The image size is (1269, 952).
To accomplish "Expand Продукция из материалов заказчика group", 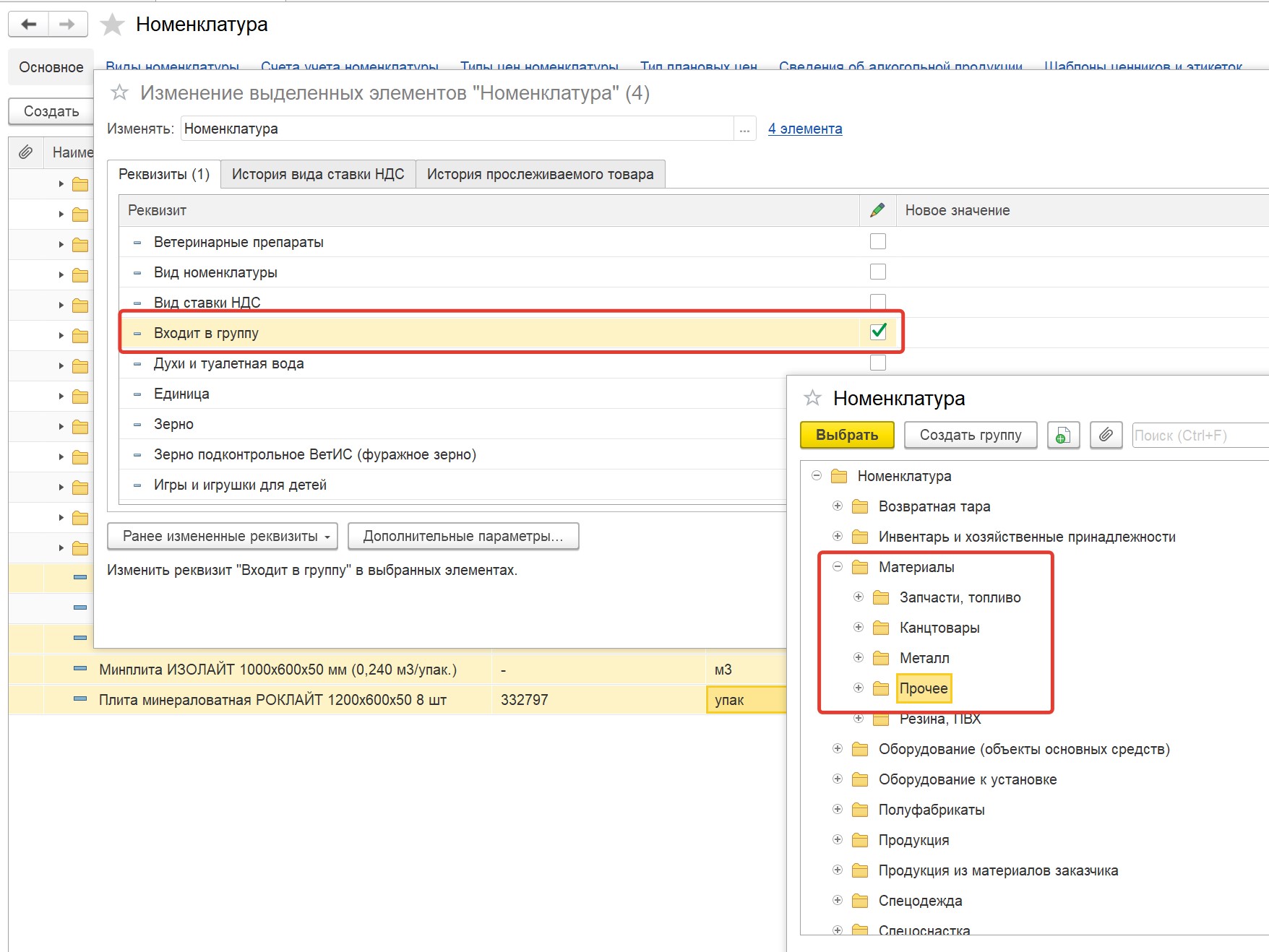I will click(x=838, y=870).
